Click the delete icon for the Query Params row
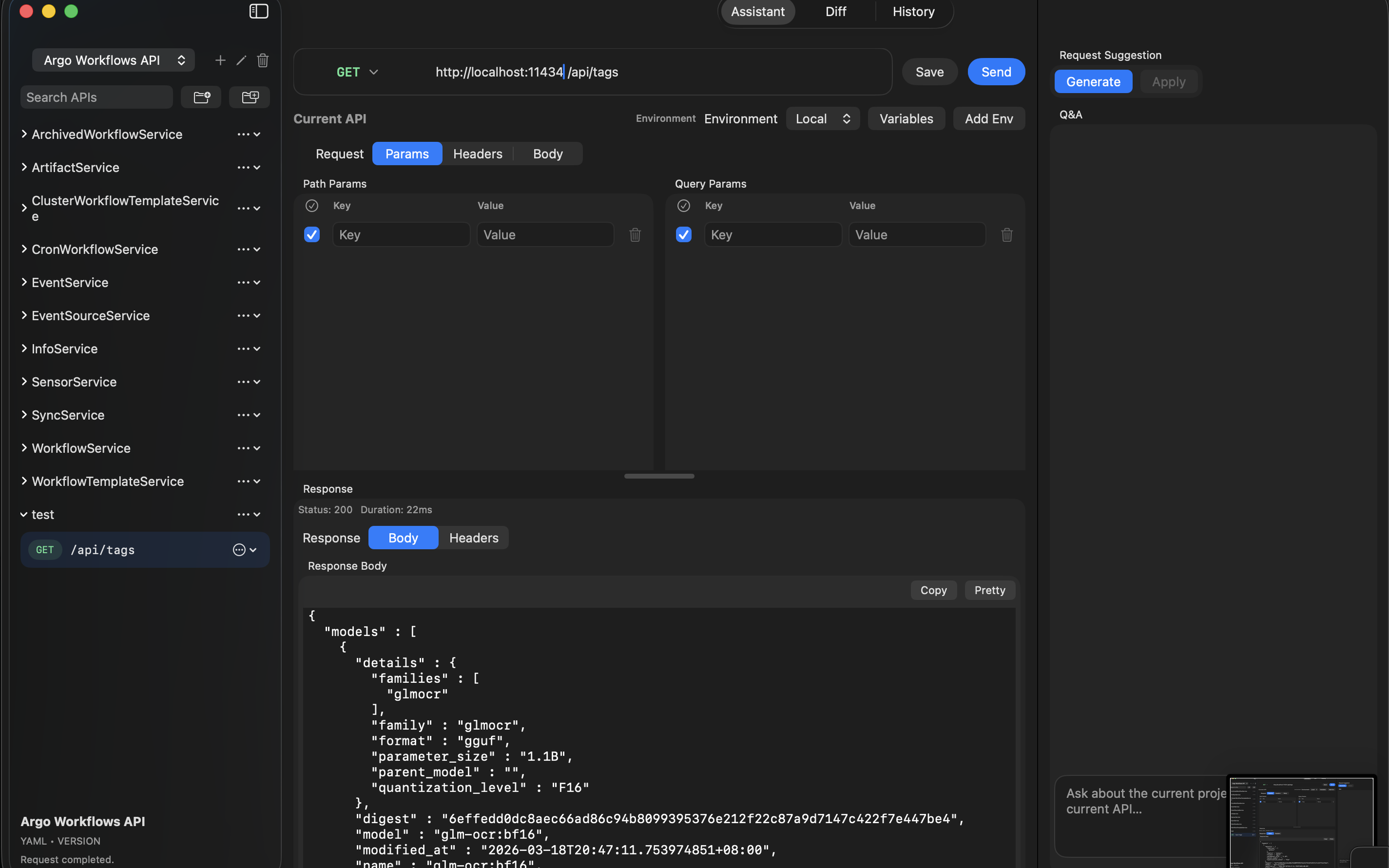The width and height of the screenshot is (1389, 868). point(1006,234)
